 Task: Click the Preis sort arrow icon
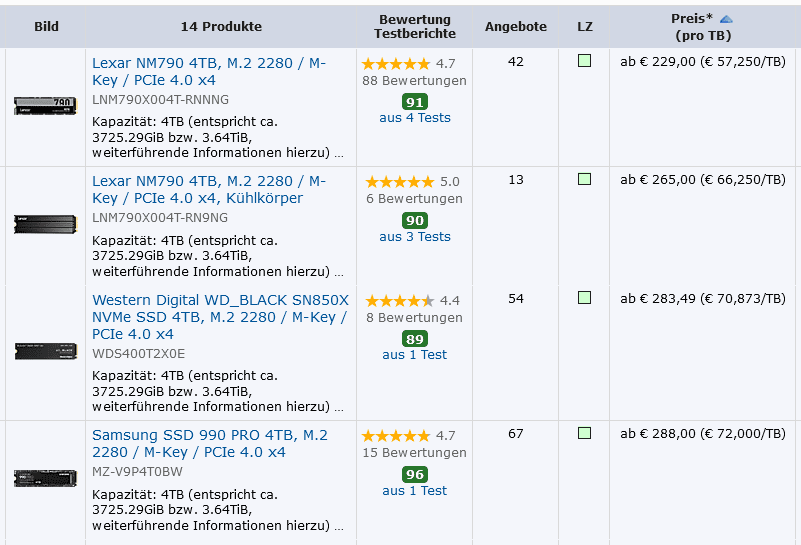[726, 19]
